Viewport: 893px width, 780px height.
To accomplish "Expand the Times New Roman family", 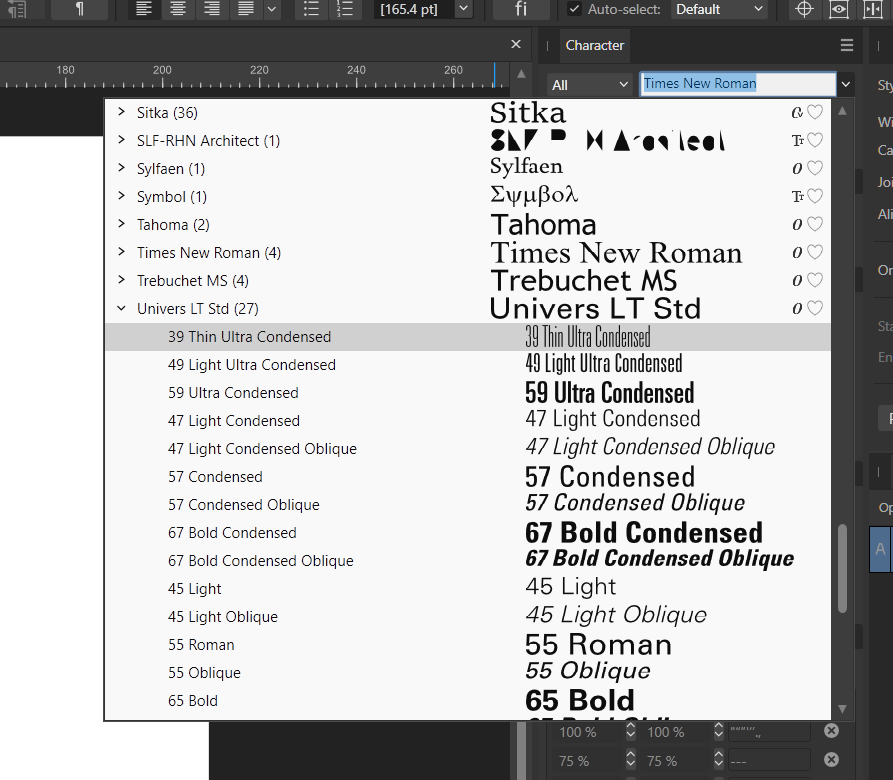I will pyautogui.click(x=121, y=252).
